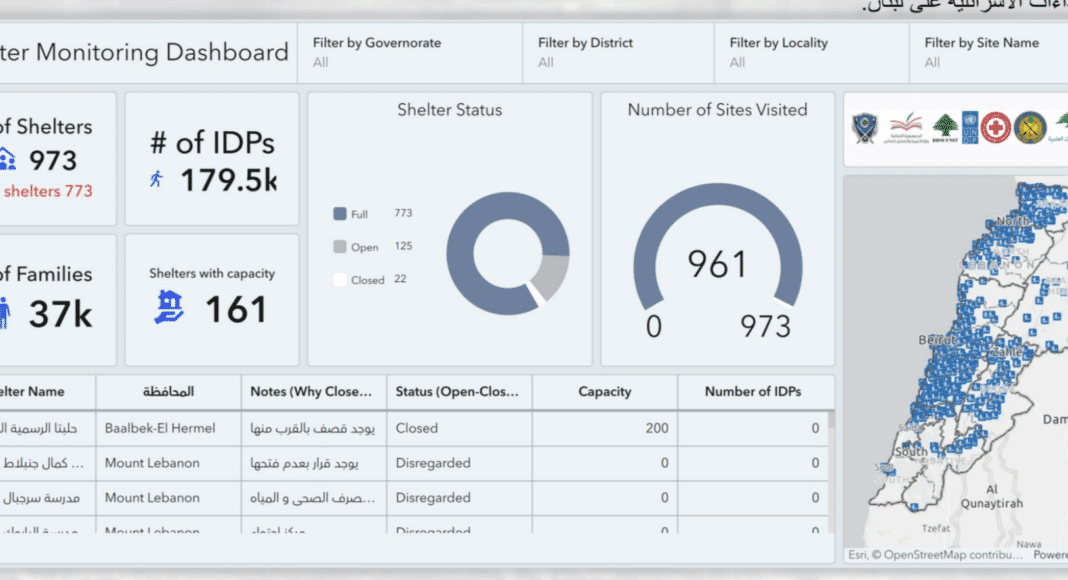The width and height of the screenshot is (1068, 580).
Task: Click the blue shield emblem logo
Action: (863, 128)
